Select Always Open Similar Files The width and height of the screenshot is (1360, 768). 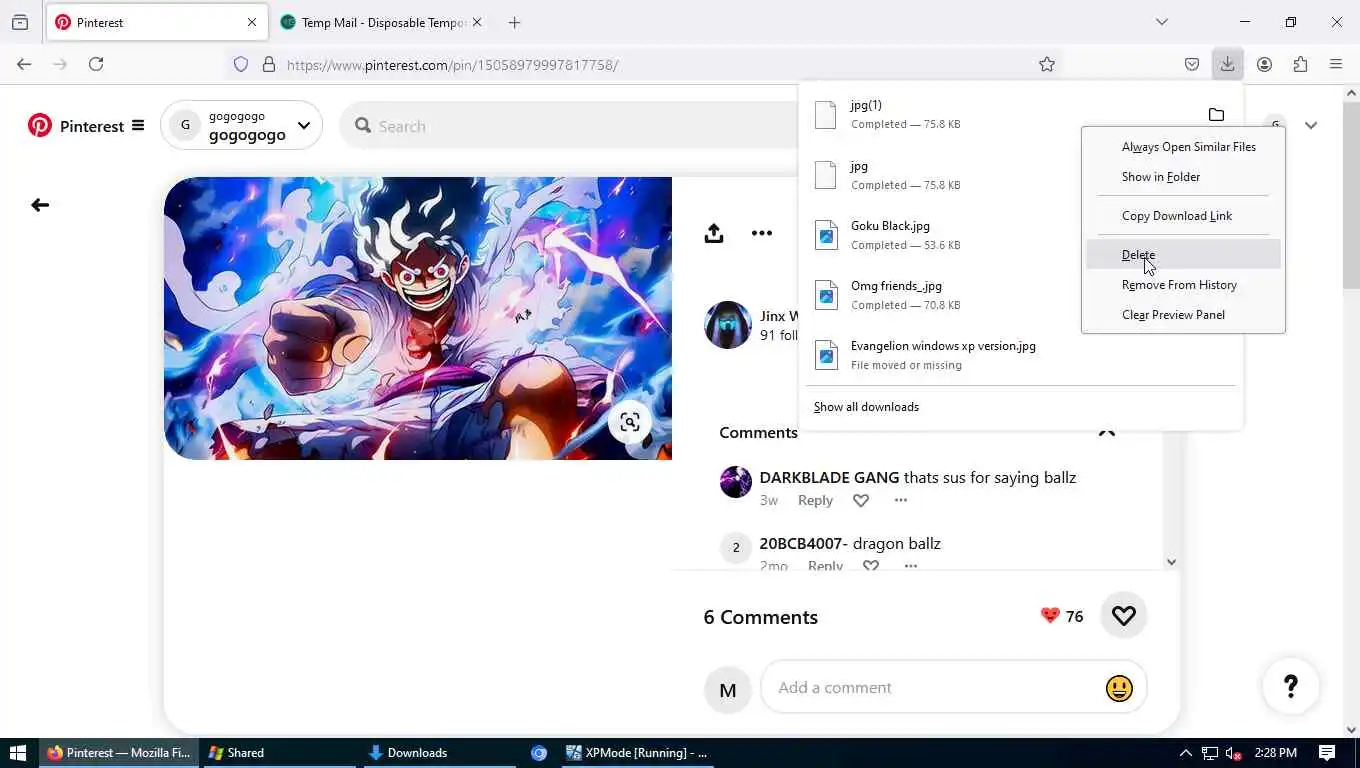tap(1183, 147)
